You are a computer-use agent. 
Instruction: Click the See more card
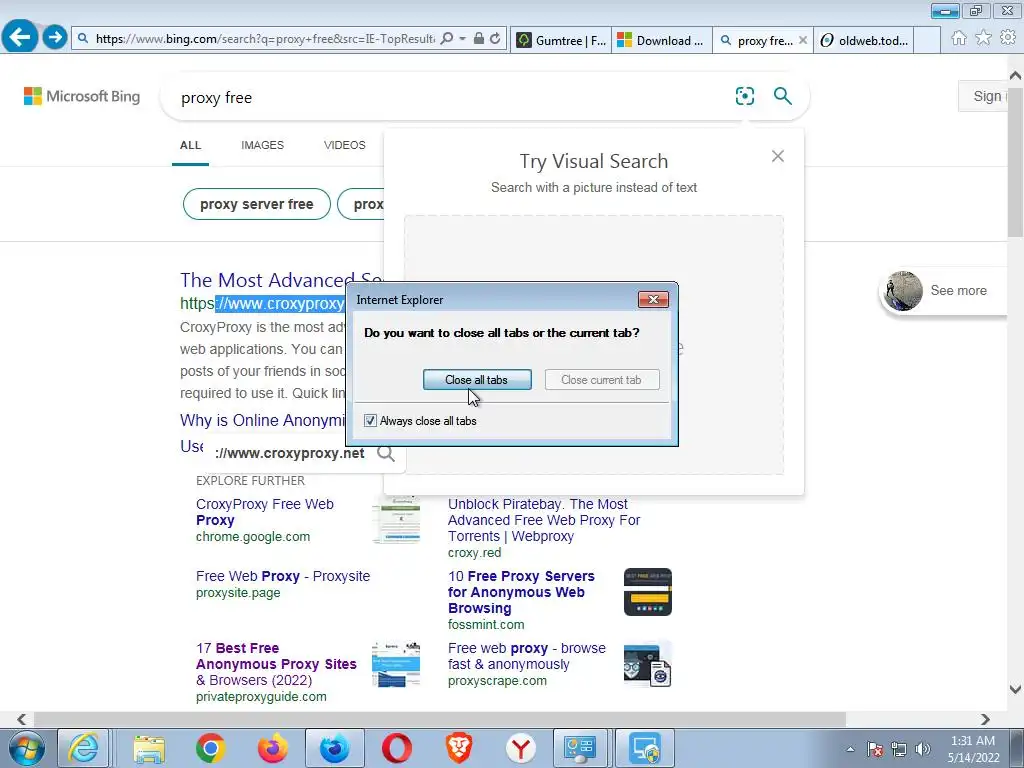pyautogui.click(x=943, y=291)
